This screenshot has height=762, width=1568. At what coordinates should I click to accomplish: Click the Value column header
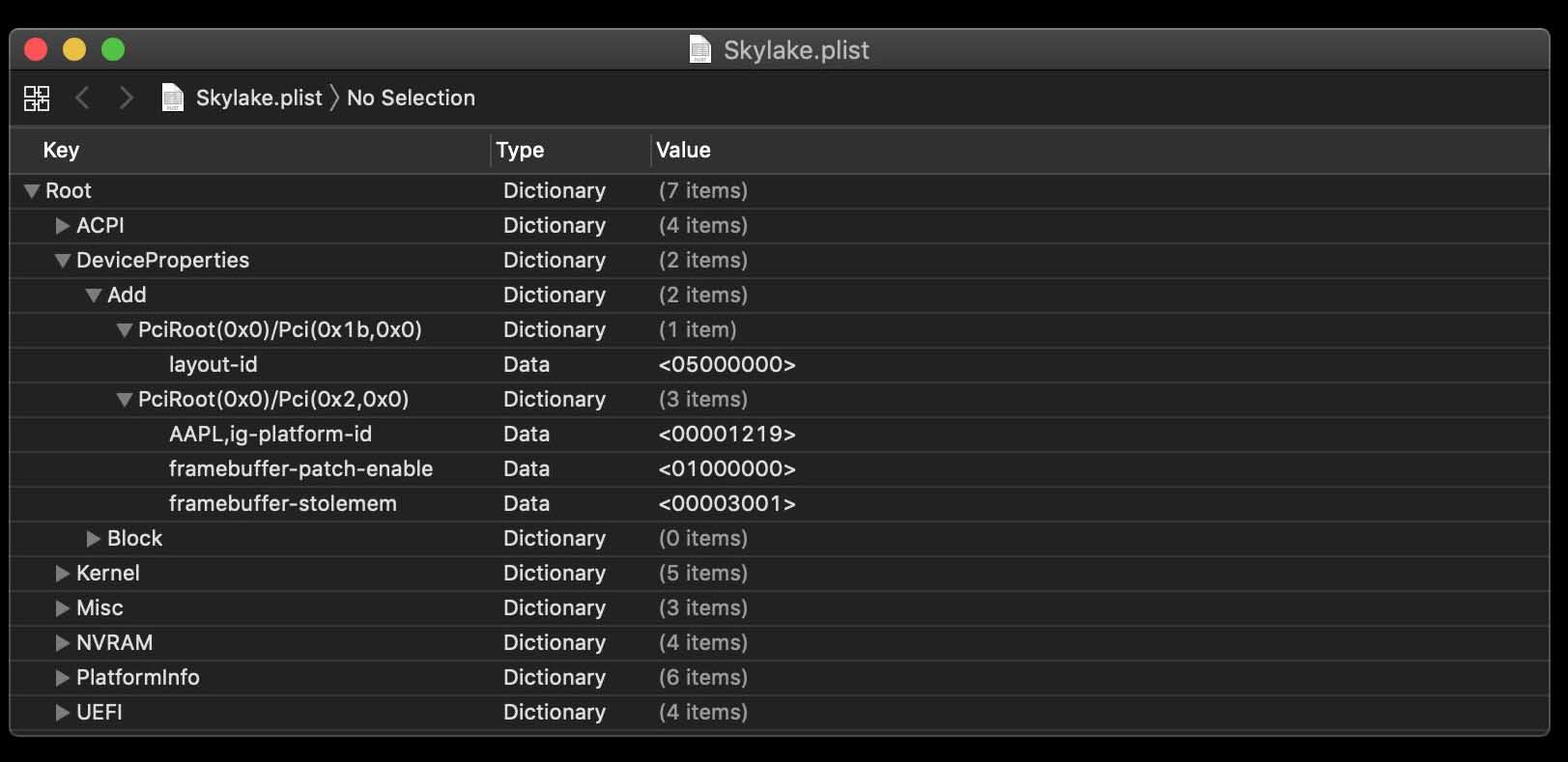(683, 150)
